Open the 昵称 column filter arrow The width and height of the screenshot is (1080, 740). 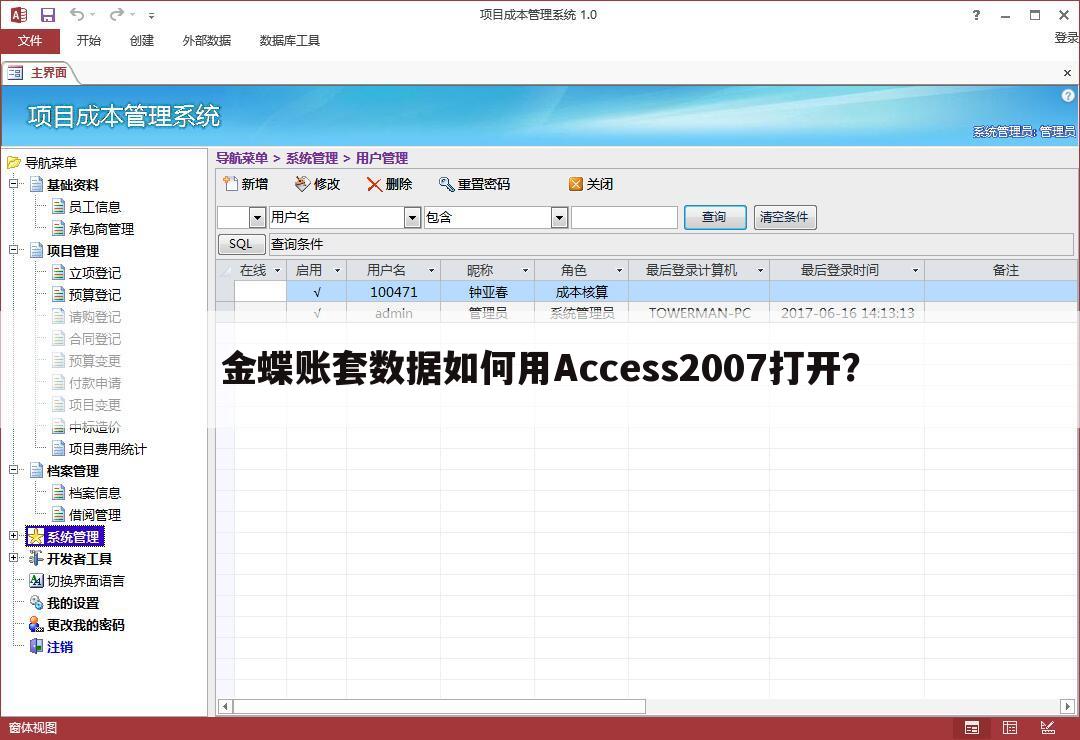pos(525,271)
